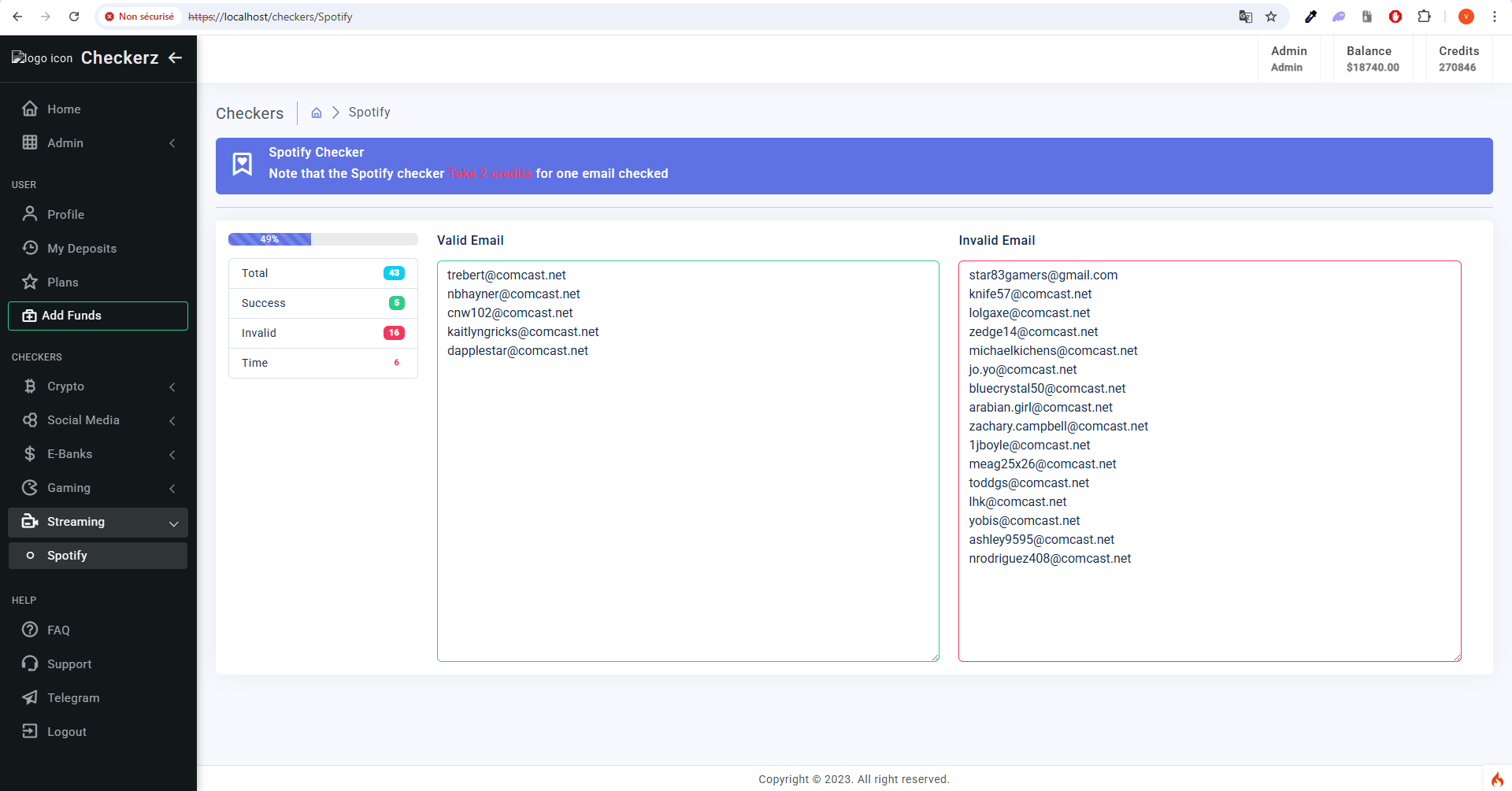Viewport: 1512px width, 791px height.
Task: Expand the Crypto submenu chevron
Action: [172, 386]
